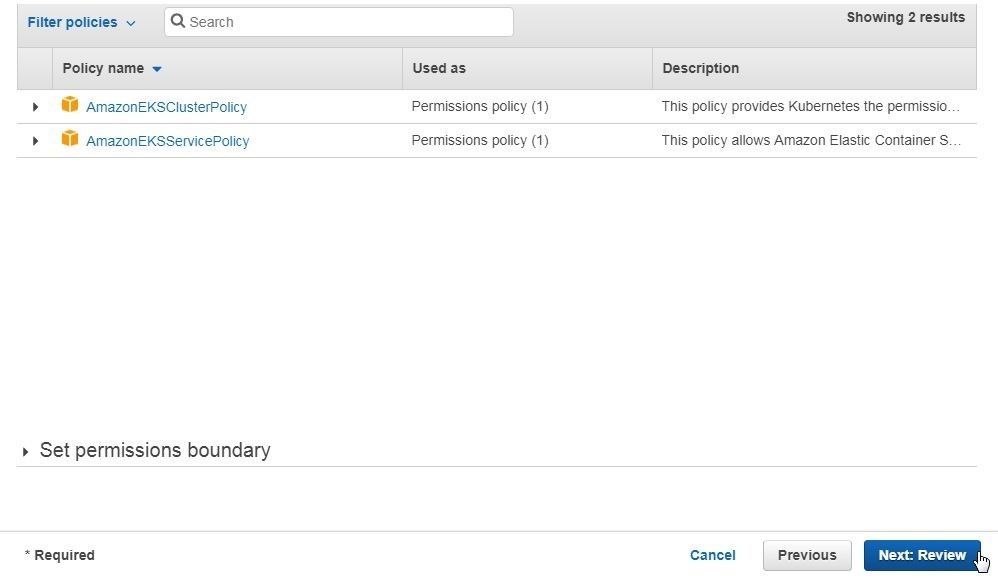
Task: Expand the AmazonEKSClusterPolicy row
Action: pos(35,107)
